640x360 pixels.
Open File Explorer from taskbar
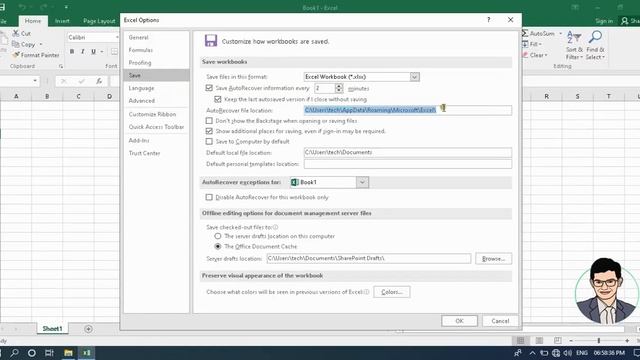pos(68,353)
